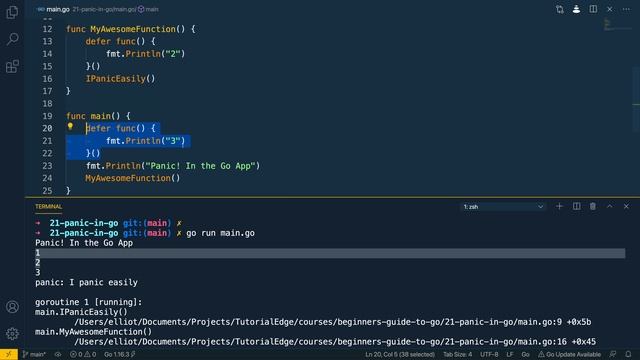Image resolution: width=640 pixels, height=360 pixels.
Task: Click 'panic: I panic easily' terminal line
Action: click(86, 282)
